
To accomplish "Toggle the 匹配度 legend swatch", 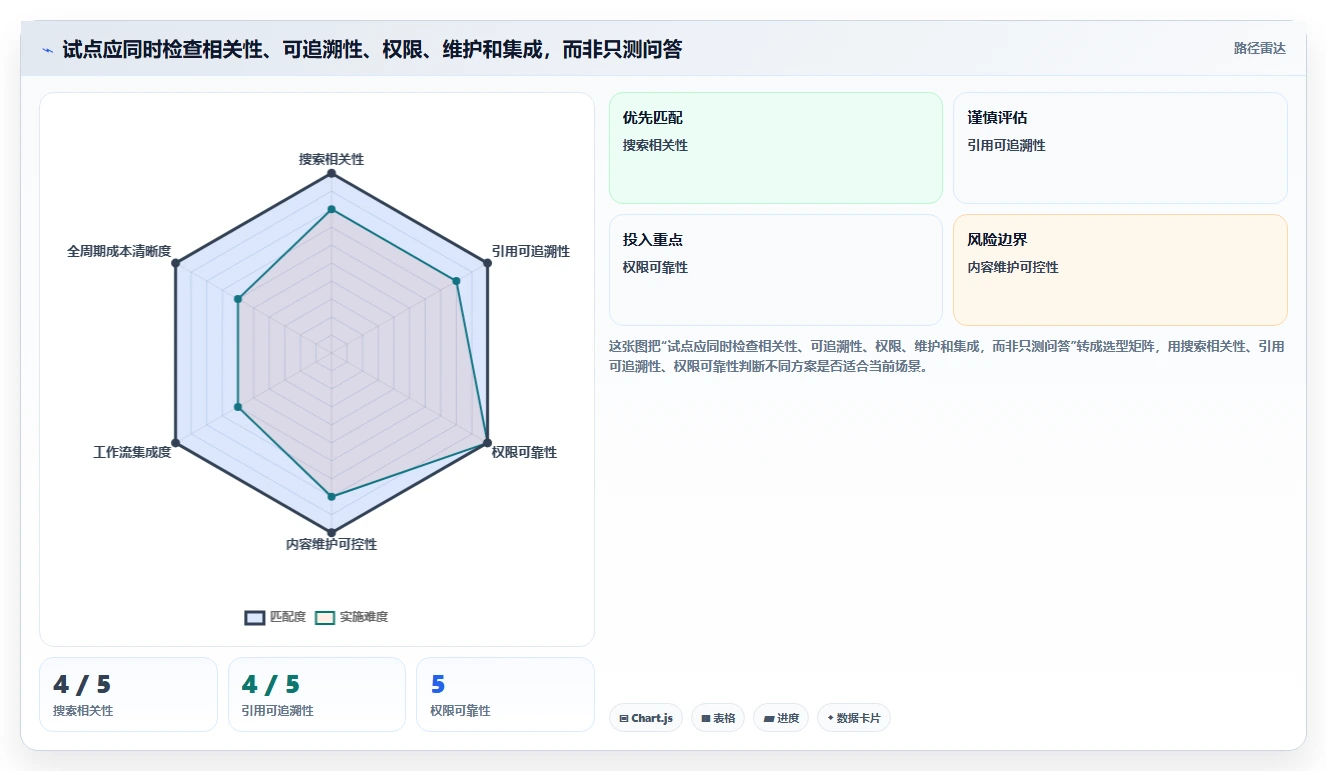I will (x=255, y=617).
